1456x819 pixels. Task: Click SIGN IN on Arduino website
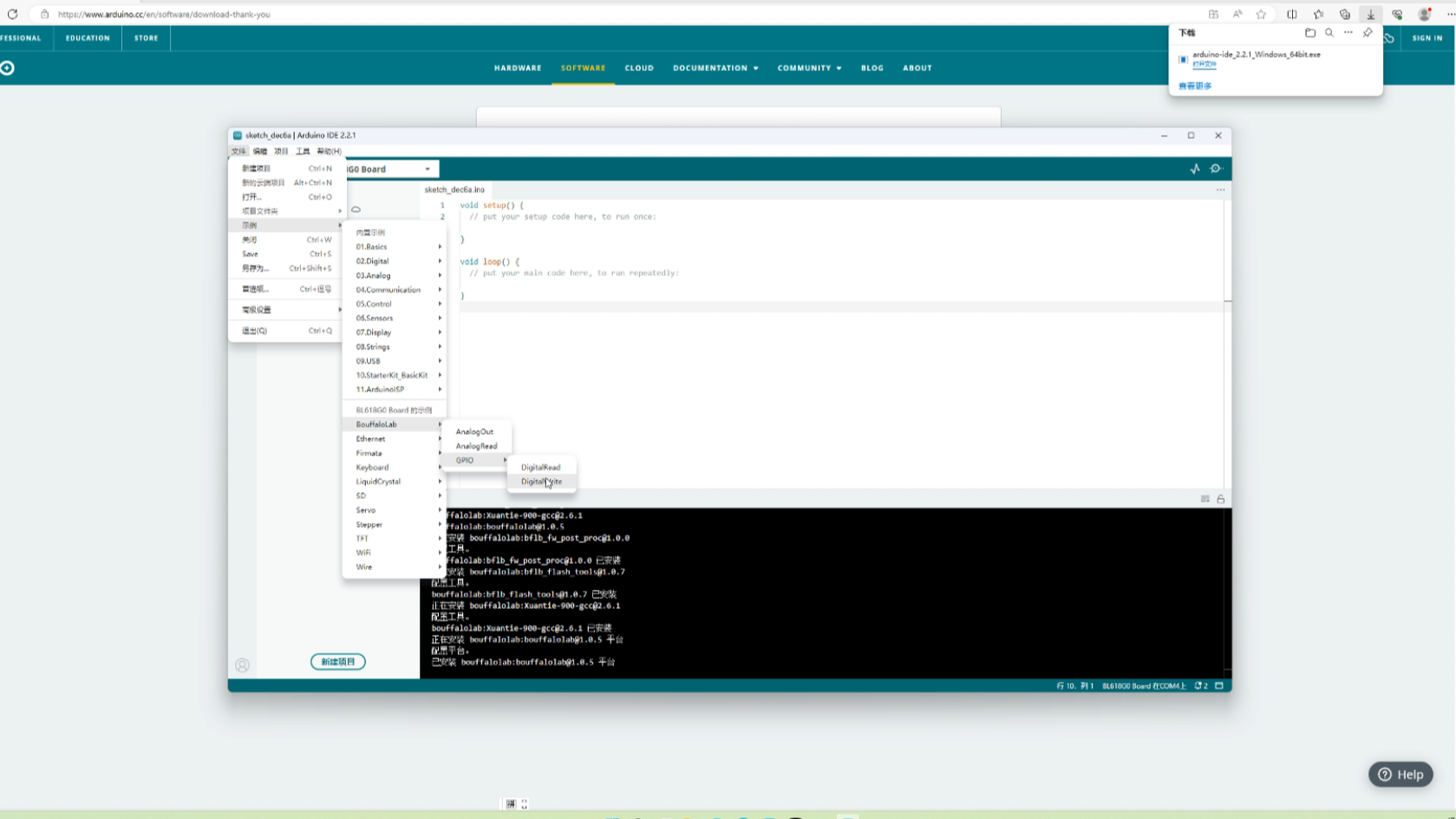tap(1427, 38)
